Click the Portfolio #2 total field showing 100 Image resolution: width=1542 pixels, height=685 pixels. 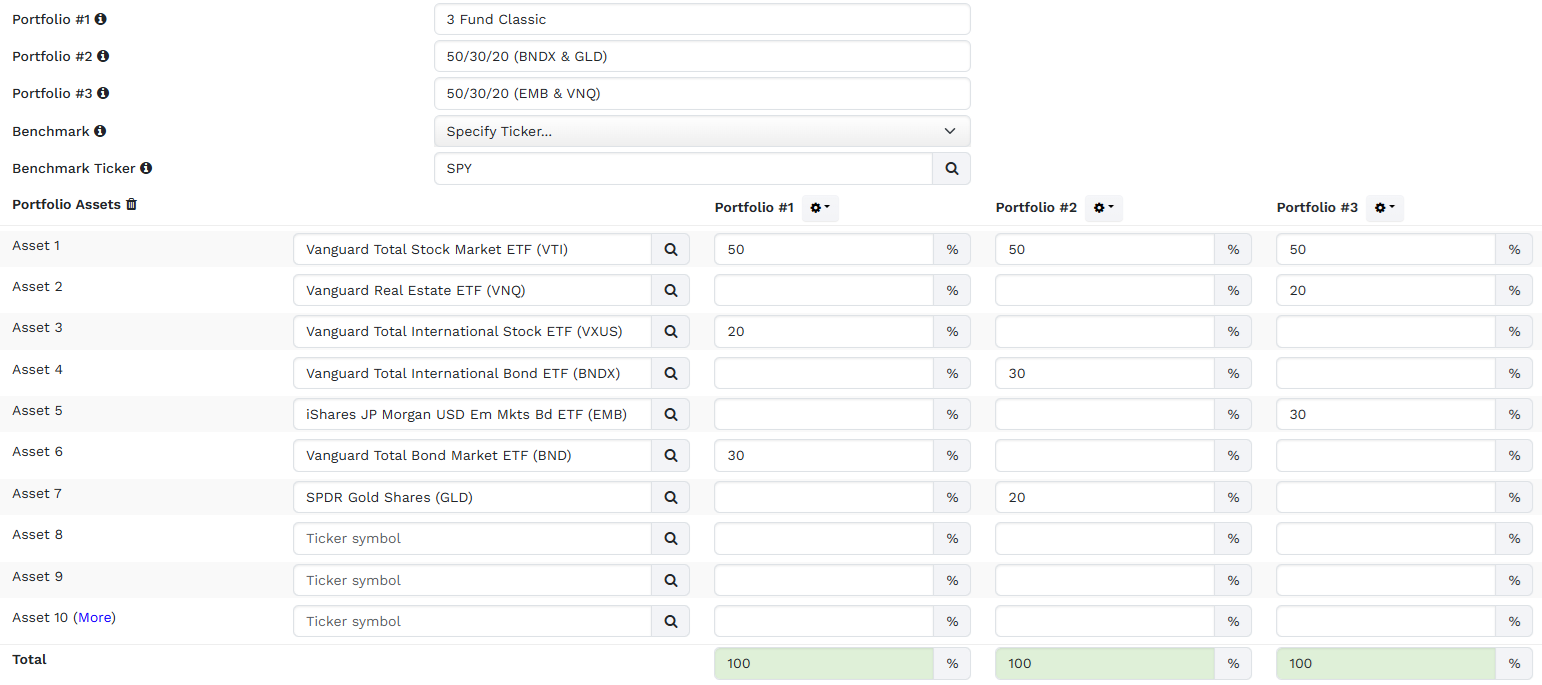[x=1105, y=663]
